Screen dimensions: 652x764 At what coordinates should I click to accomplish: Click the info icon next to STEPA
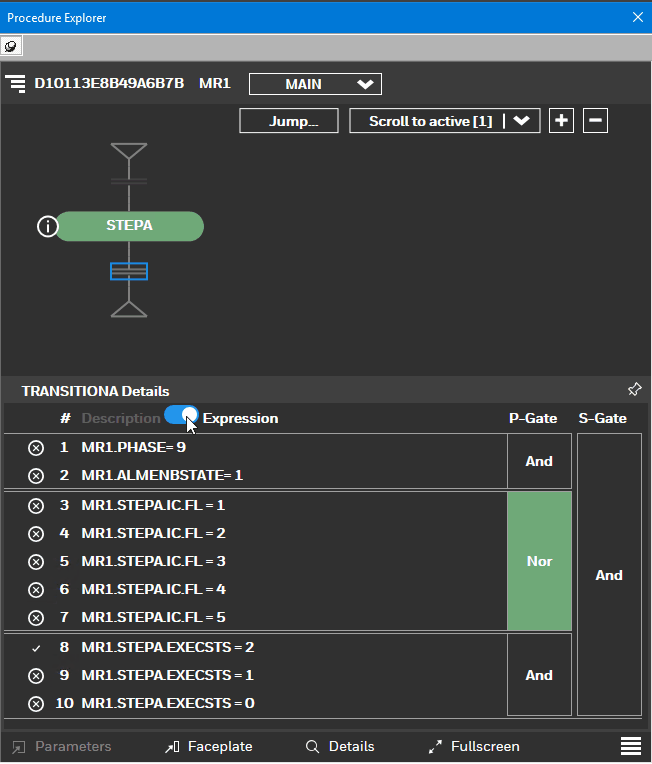click(x=48, y=227)
